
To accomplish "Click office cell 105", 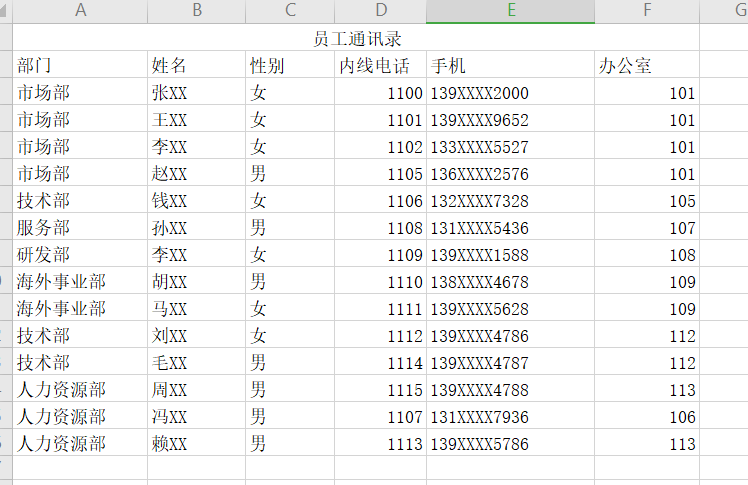I will (647, 200).
